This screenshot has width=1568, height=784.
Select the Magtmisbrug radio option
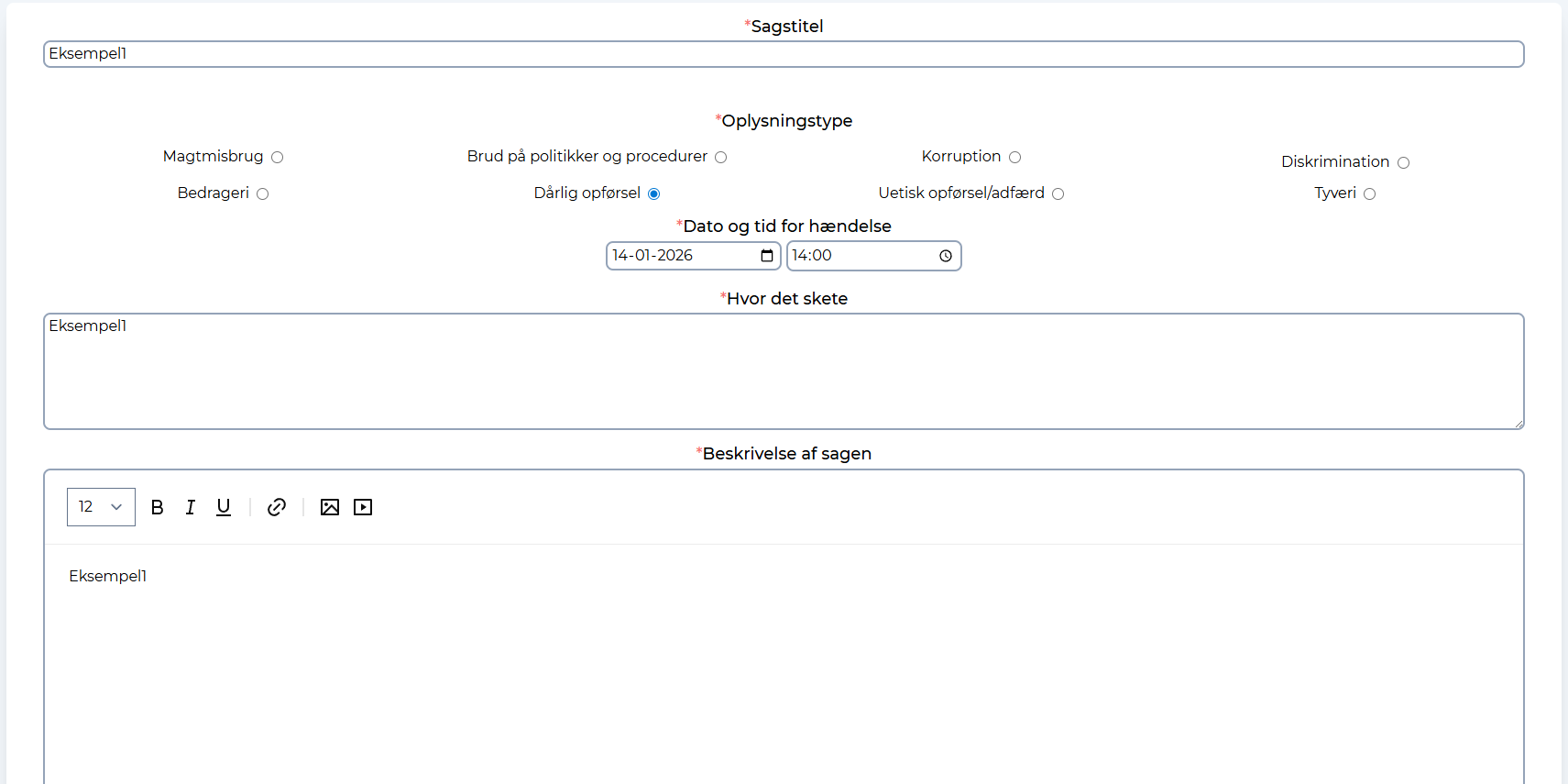pyautogui.click(x=278, y=158)
